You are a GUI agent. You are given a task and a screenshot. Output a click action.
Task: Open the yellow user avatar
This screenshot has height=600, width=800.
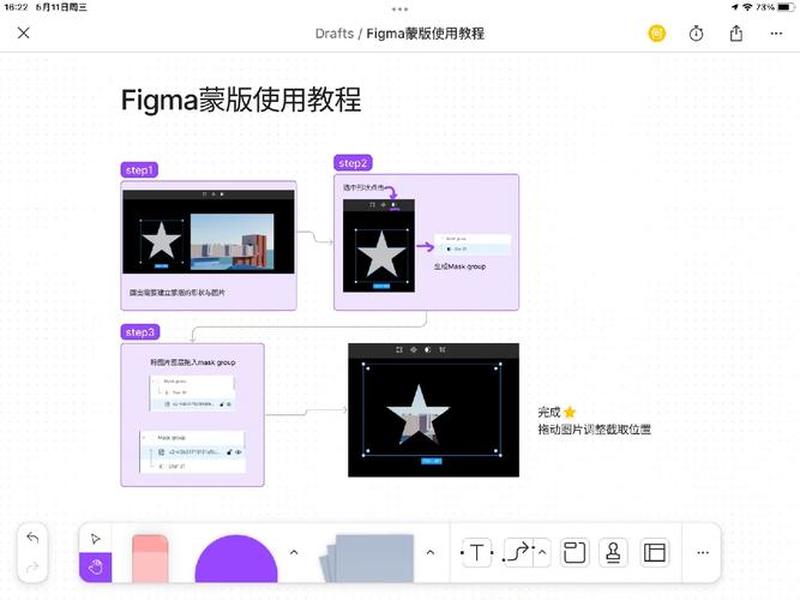pyautogui.click(x=657, y=34)
